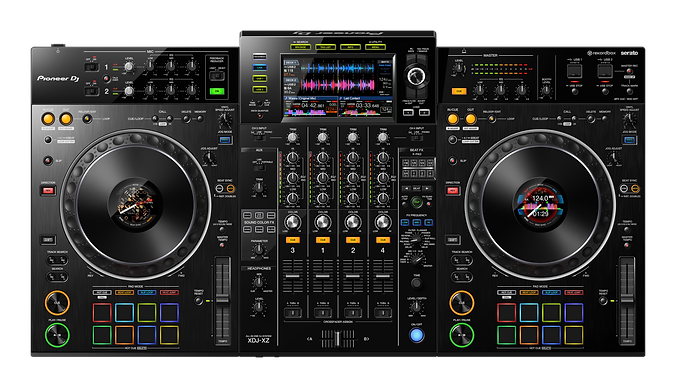Hit the left deck orange CUE button
The height and width of the screenshot is (388, 676).
[57, 303]
